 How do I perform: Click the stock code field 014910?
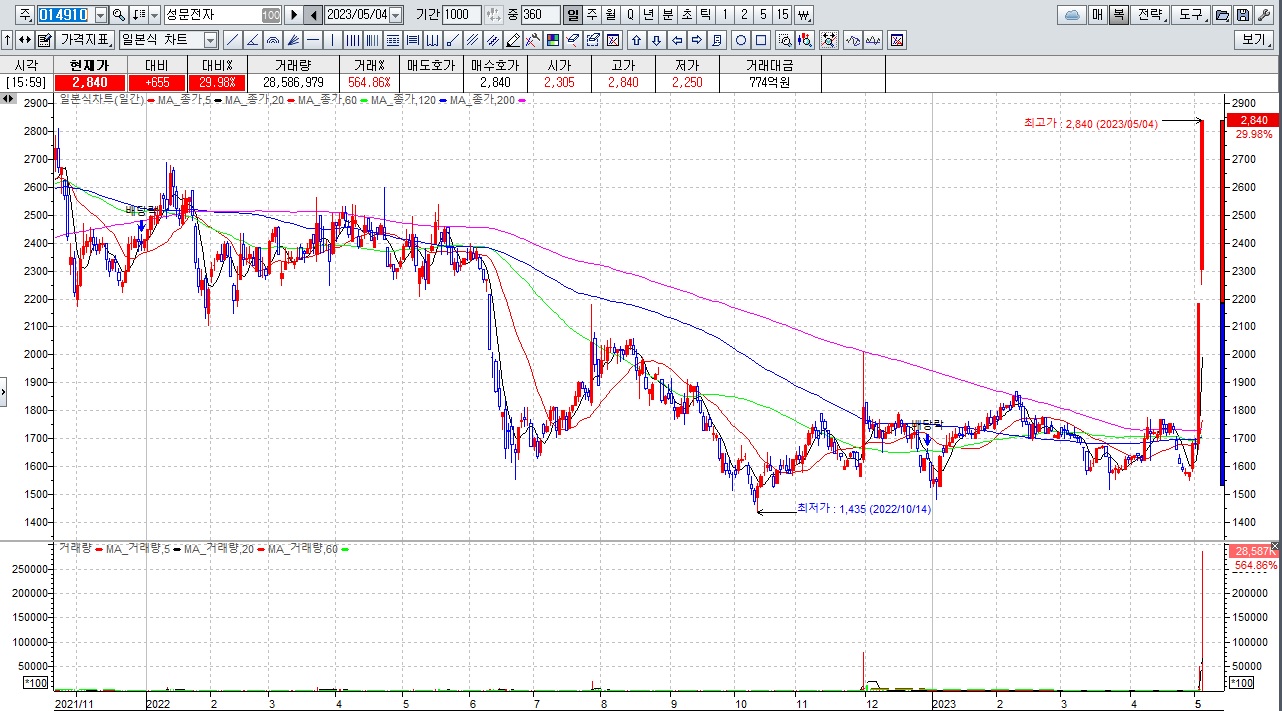tap(64, 15)
